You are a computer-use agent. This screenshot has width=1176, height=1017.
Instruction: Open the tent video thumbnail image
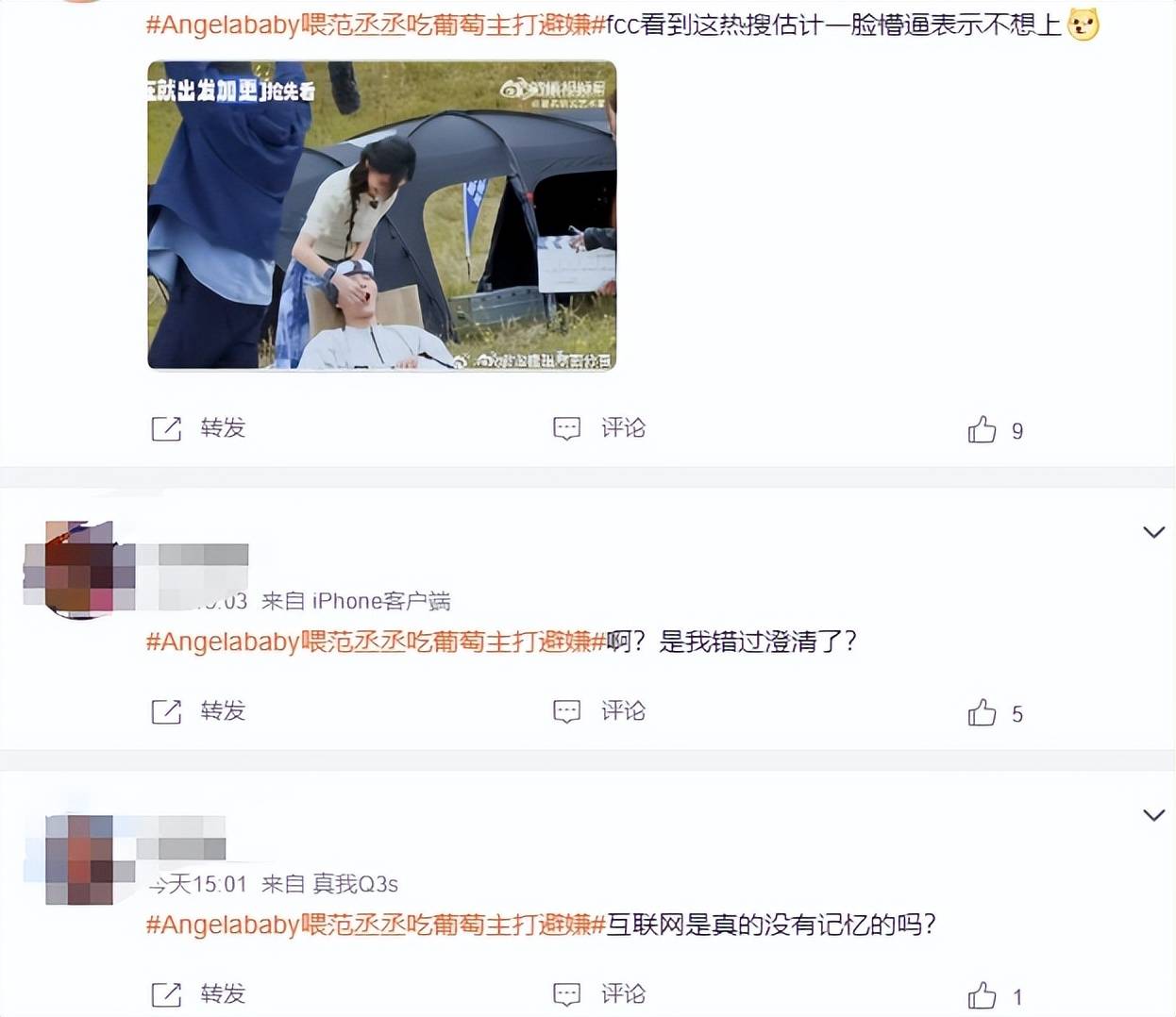coord(382,215)
